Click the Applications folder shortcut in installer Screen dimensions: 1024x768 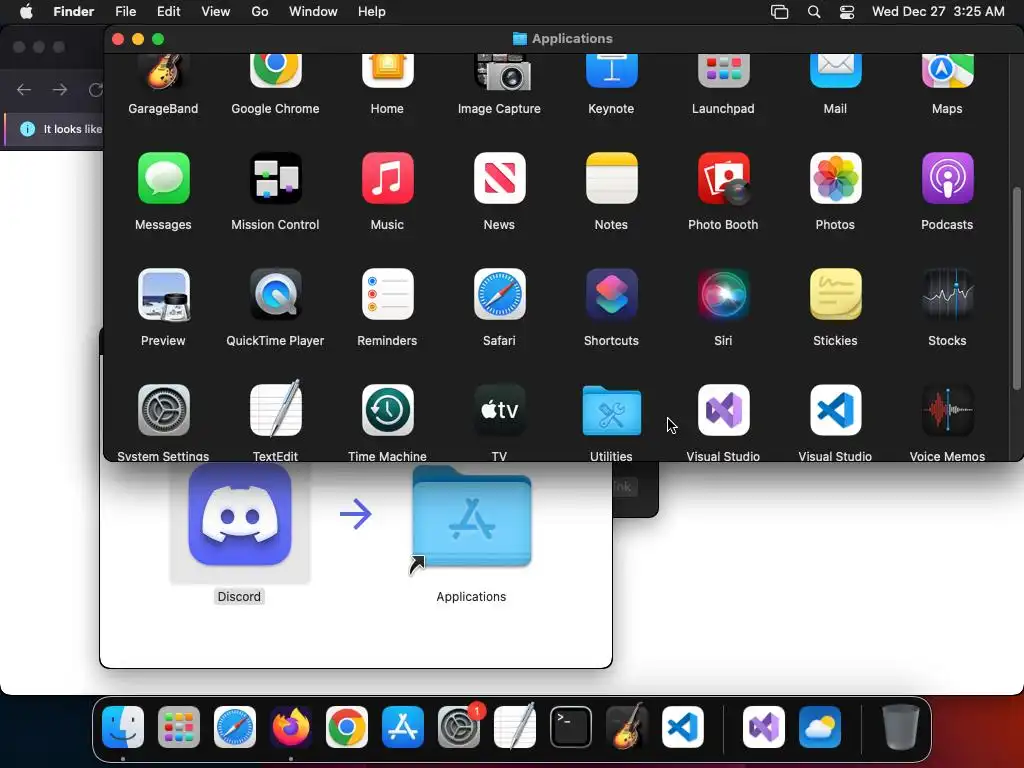pos(472,519)
